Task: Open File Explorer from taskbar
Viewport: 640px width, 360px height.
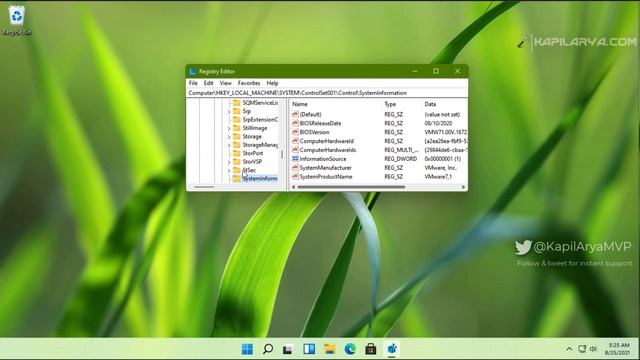Action: pyautogui.click(x=329, y=349)
